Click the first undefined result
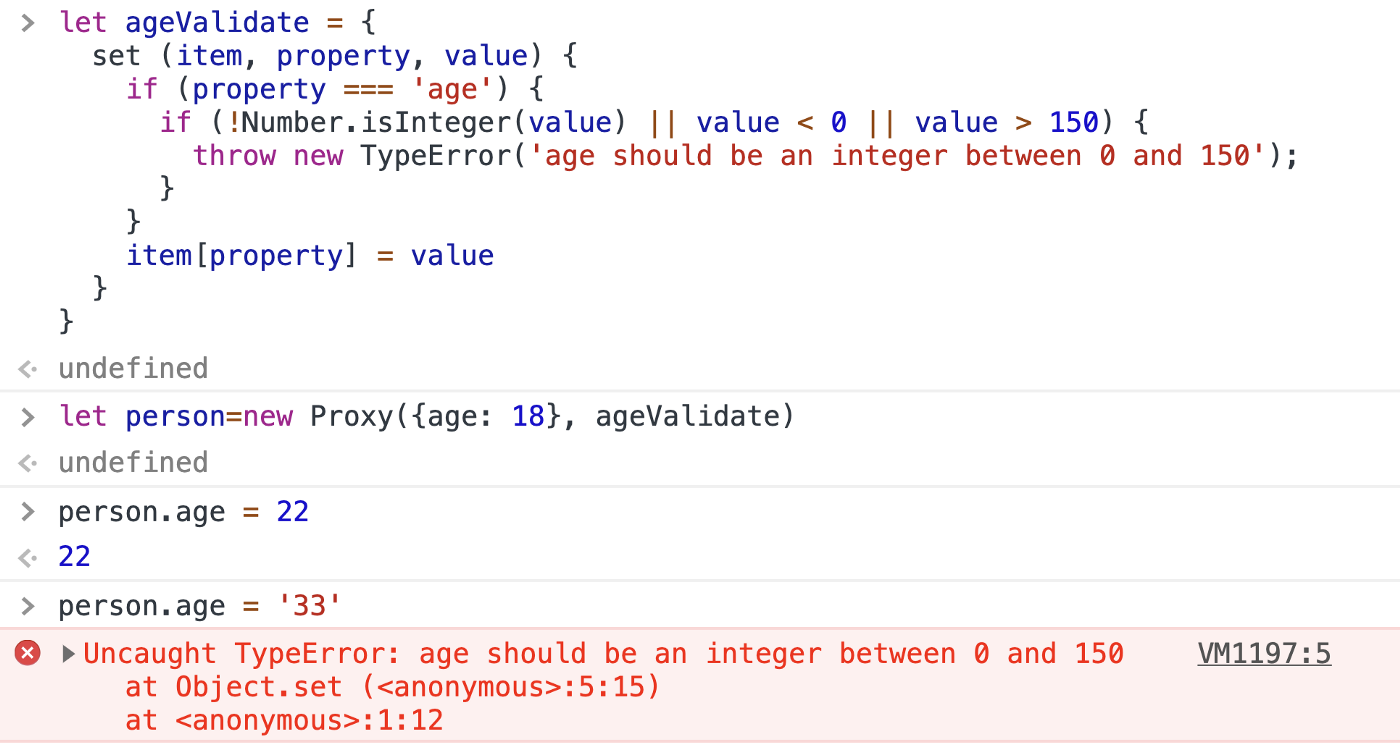1400x744 pixels. [133, 369]
